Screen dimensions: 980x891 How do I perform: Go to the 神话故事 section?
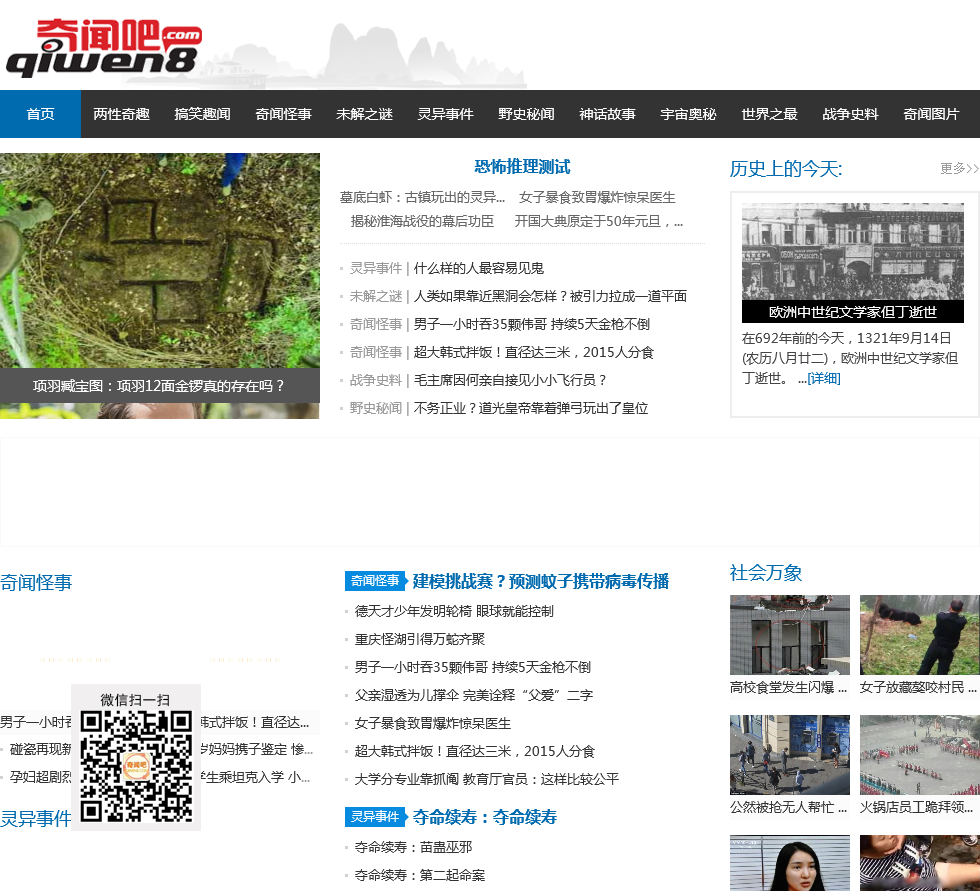608,114
